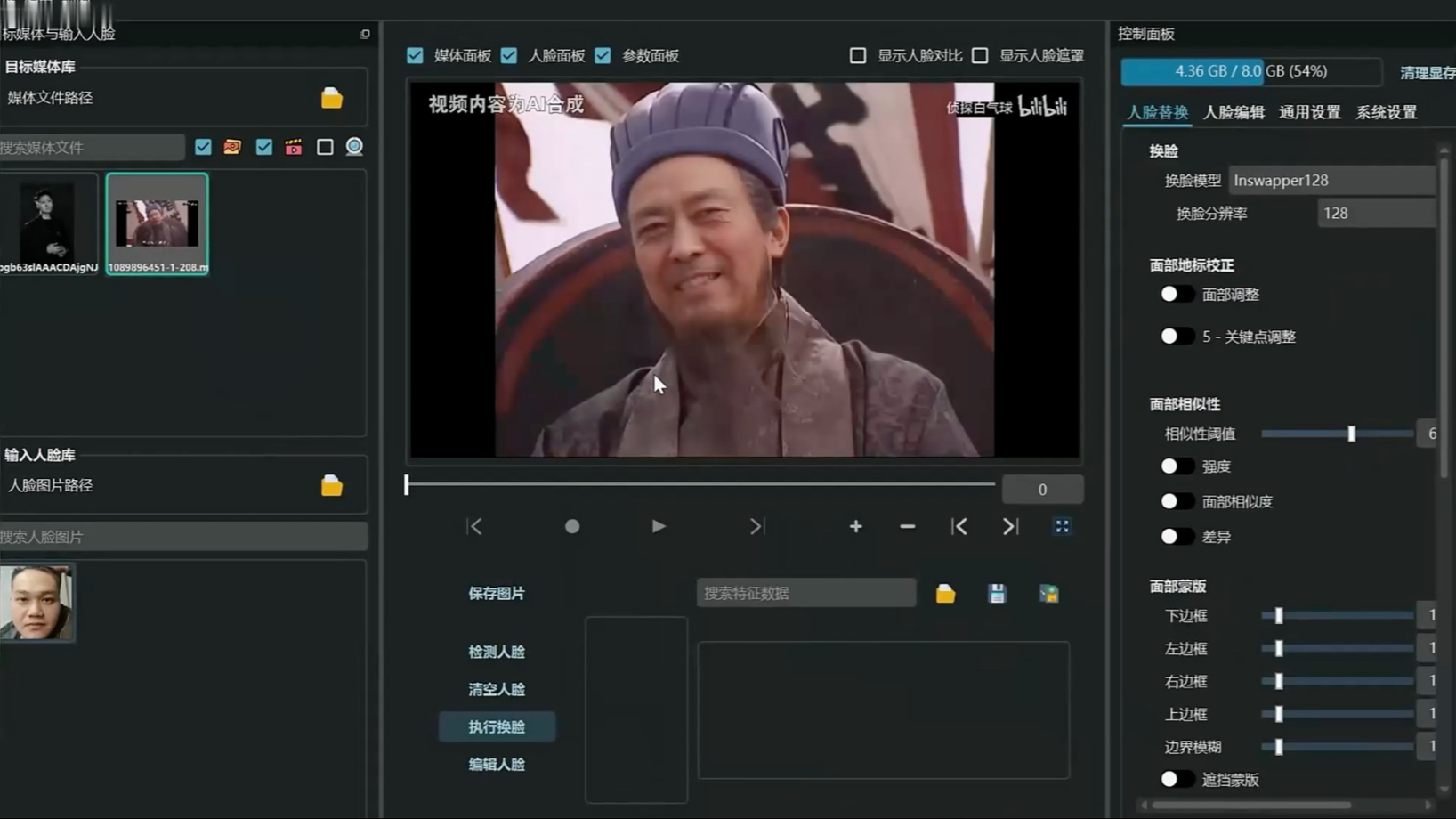Adjust the 左边框 slider
Screen dimensions: 1456x819
tap(1337, 648)
